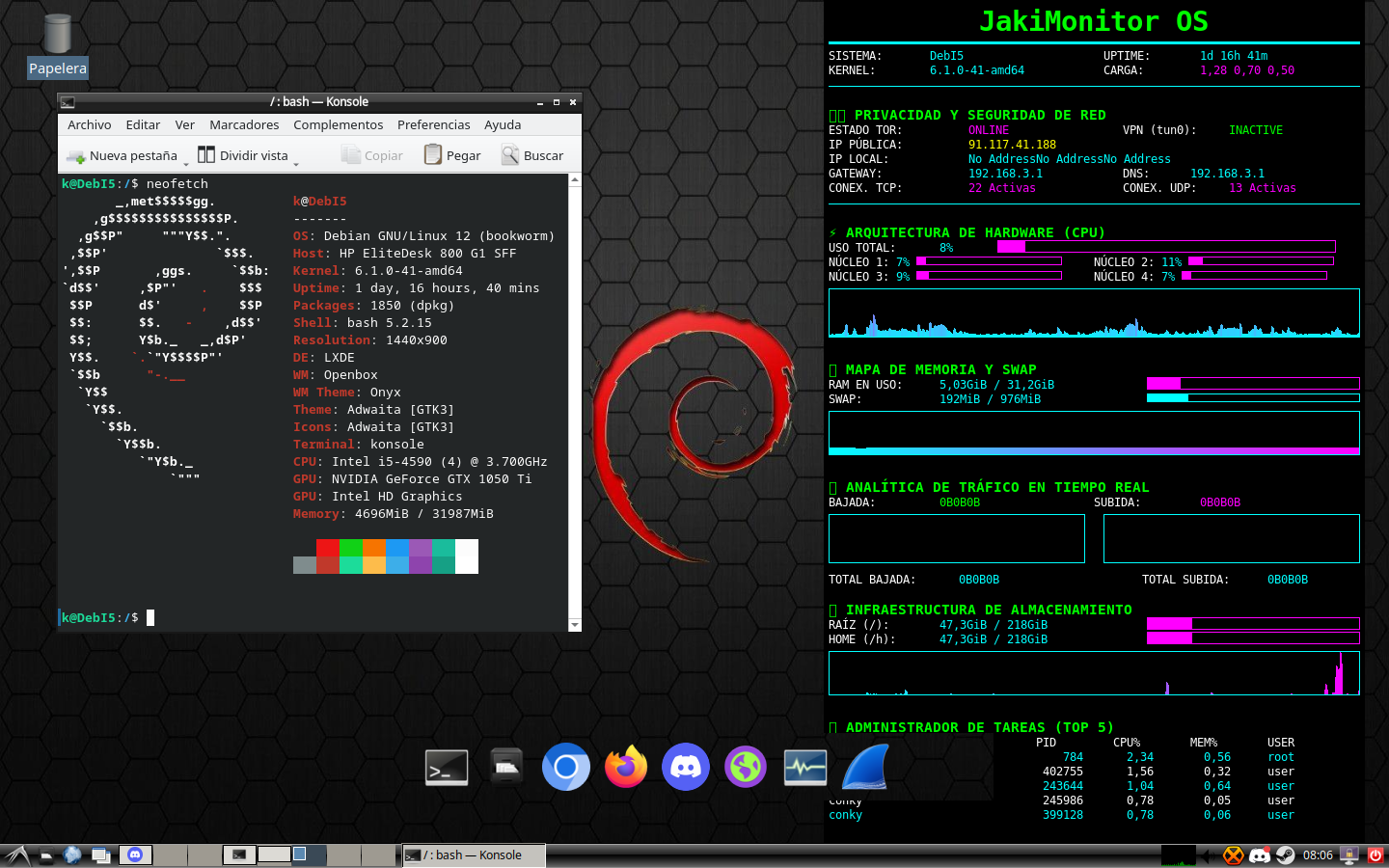Open the file manager drawer dock icon
The width and height of the screenshot is (1389, 868).
506,766
